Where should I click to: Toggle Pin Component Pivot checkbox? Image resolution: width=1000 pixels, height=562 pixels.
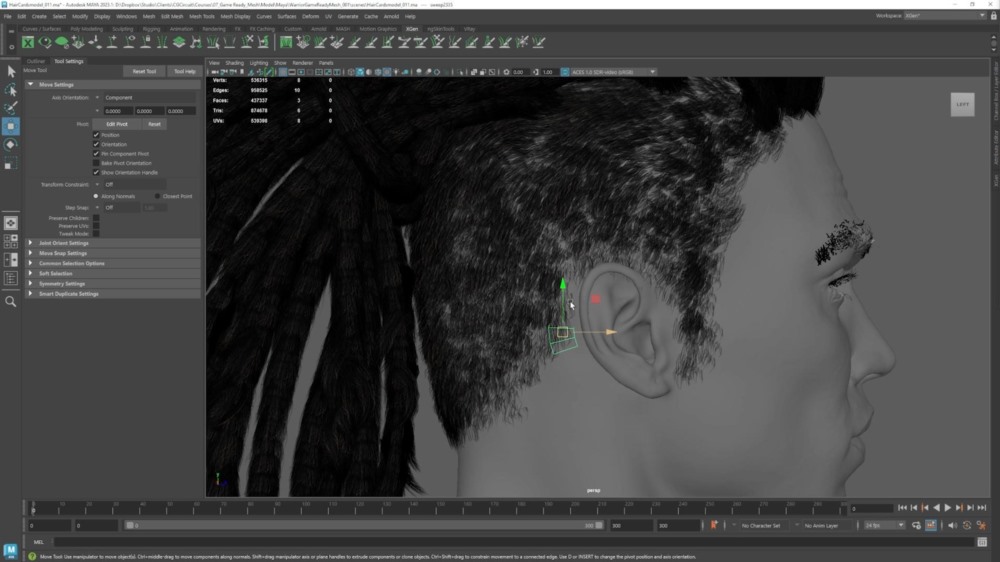coord(96,154)
